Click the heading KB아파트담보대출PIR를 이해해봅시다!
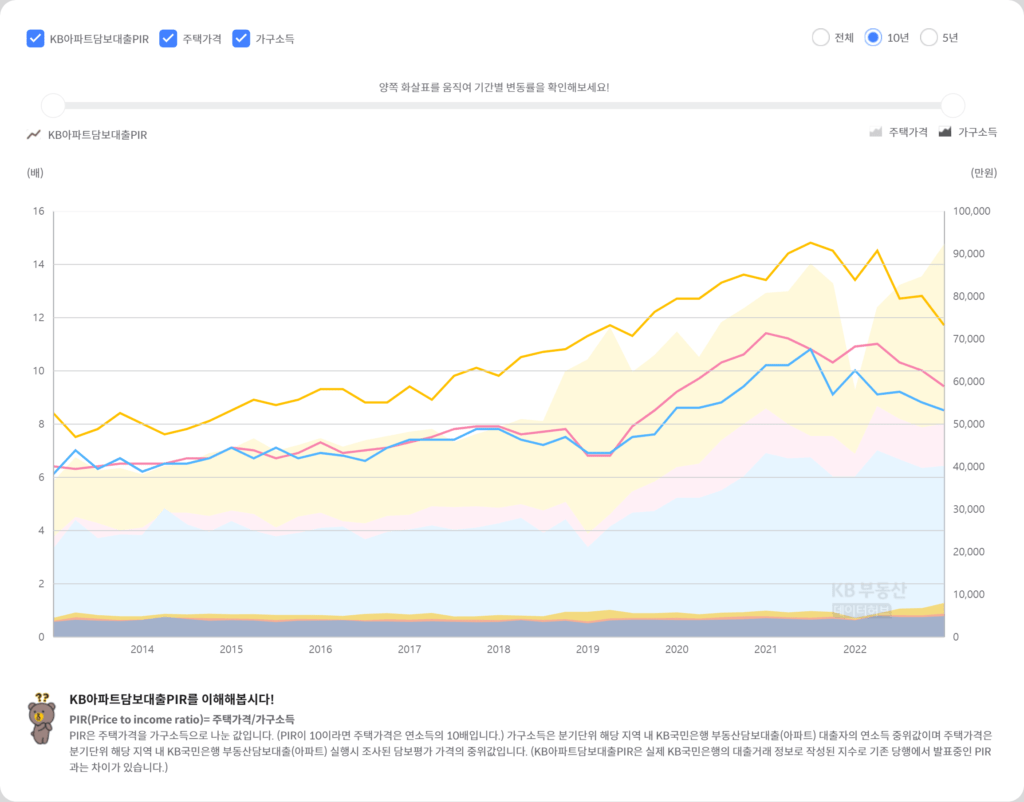 (x=172, y=699)
